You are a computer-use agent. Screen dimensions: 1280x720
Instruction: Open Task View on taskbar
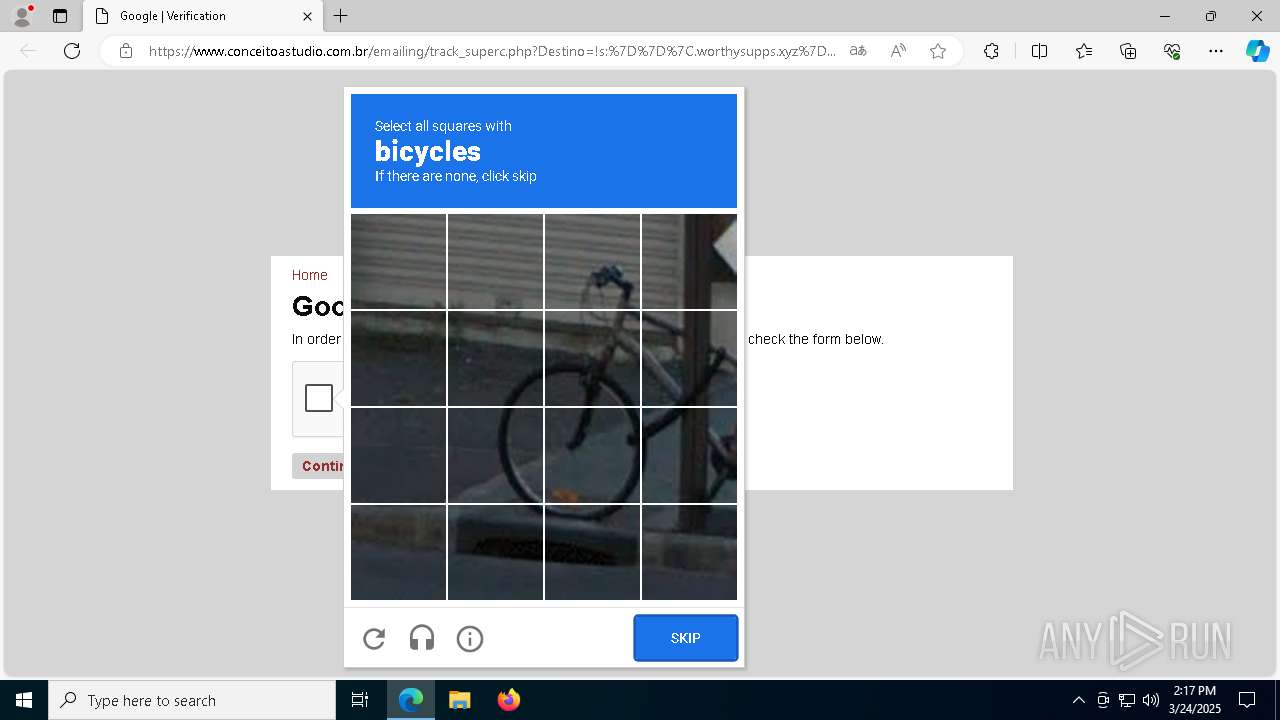360,700
